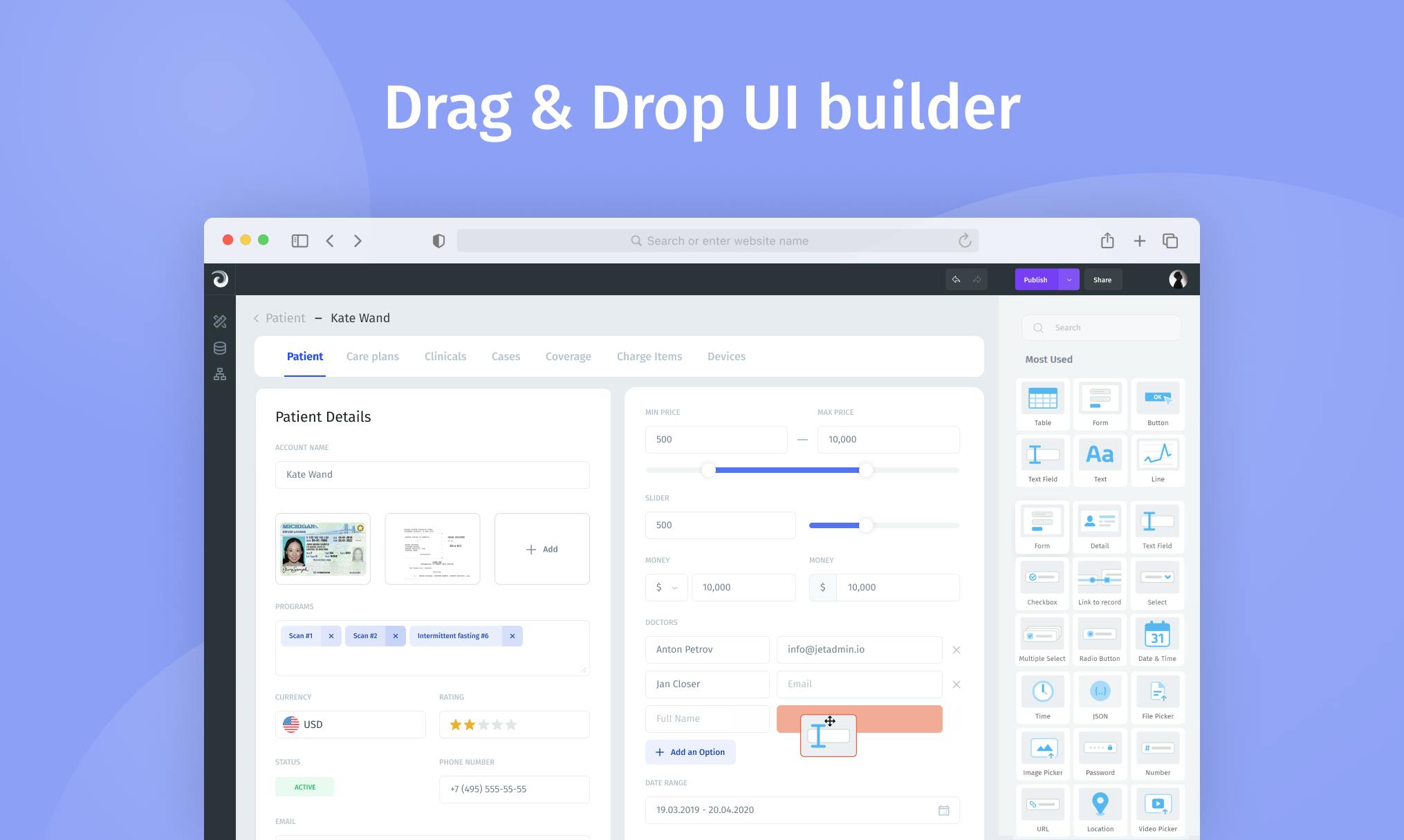Image resolution: width=1404 pixels, height=840 pixels.
Task: Select the Link to record component
Action: (1100, 584)
